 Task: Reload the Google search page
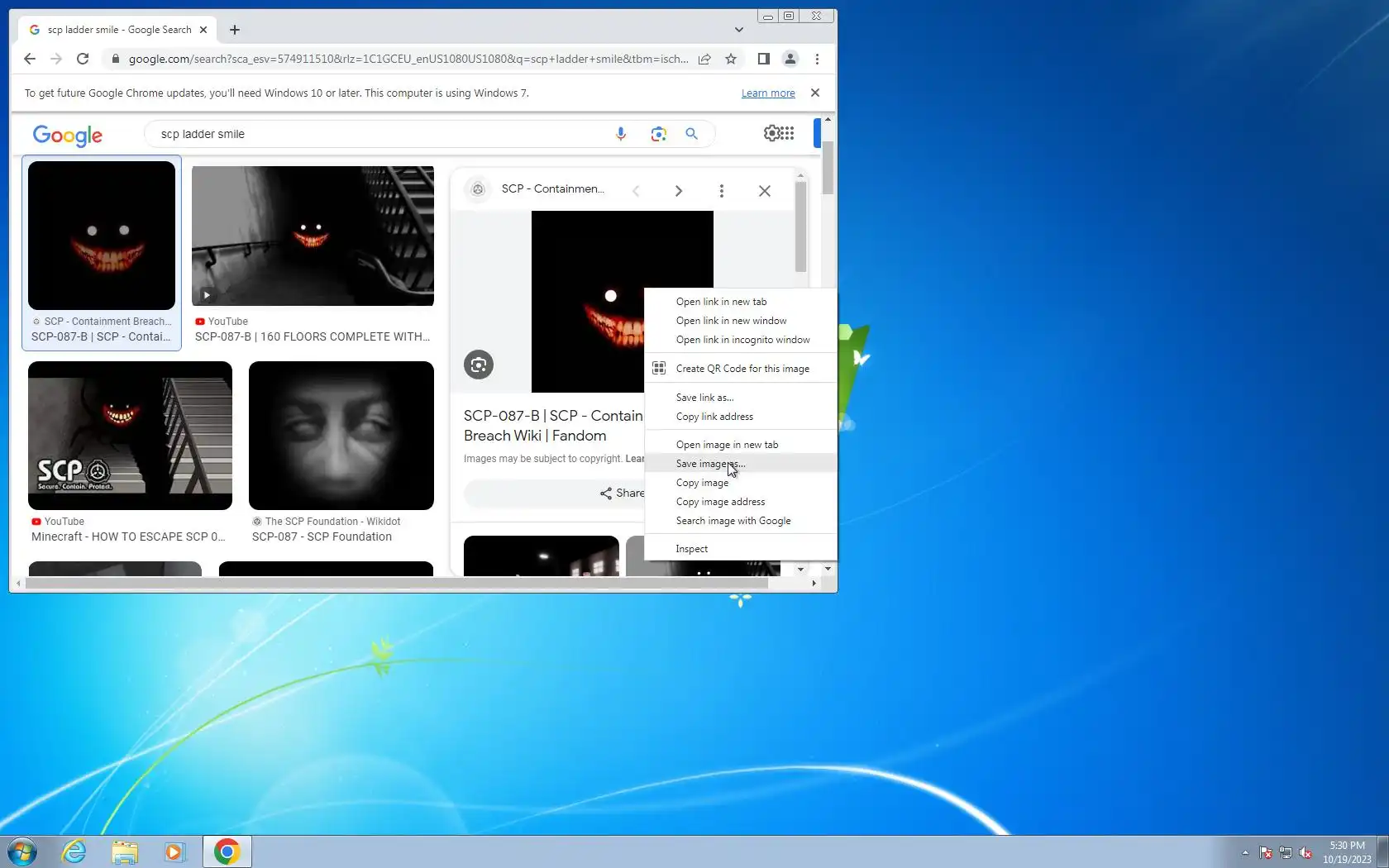pos(83,59)
